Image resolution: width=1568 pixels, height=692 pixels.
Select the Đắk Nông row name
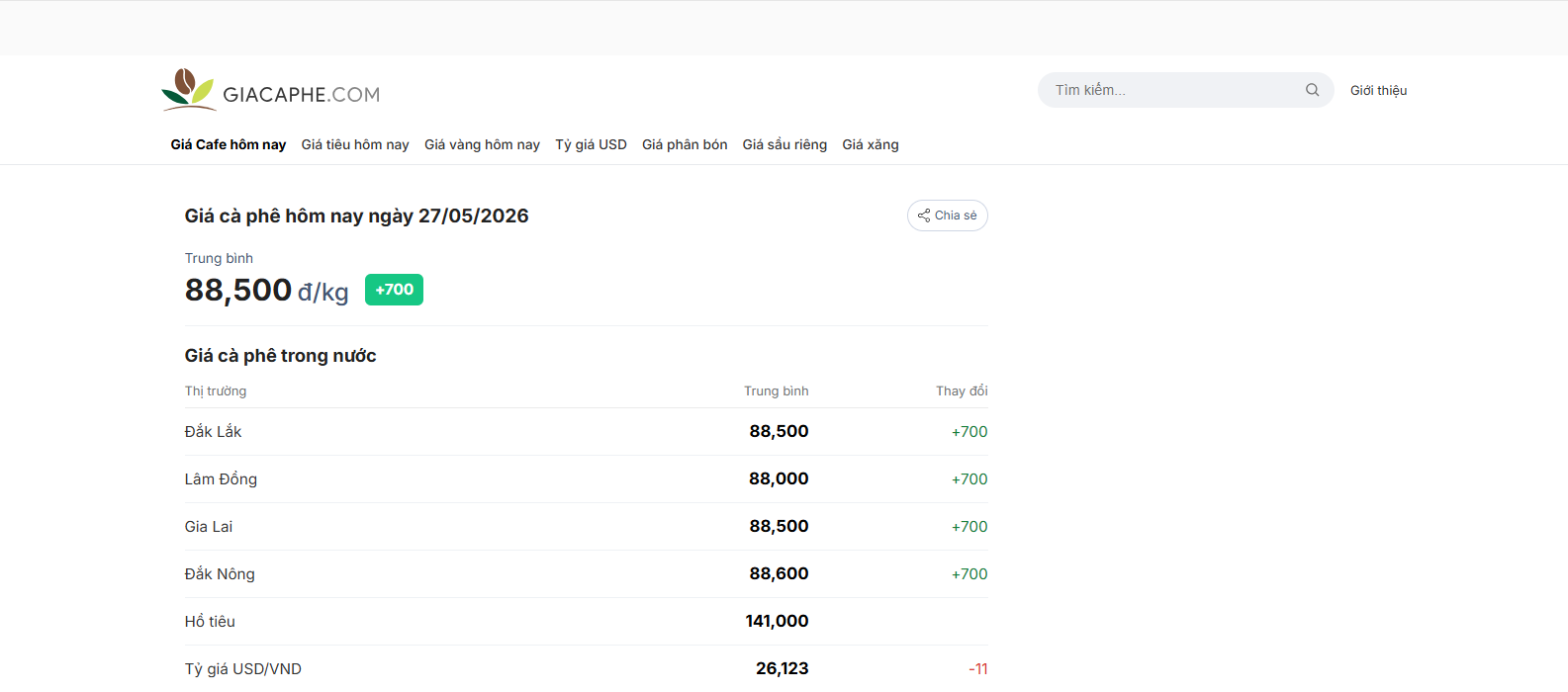(220, 574)
